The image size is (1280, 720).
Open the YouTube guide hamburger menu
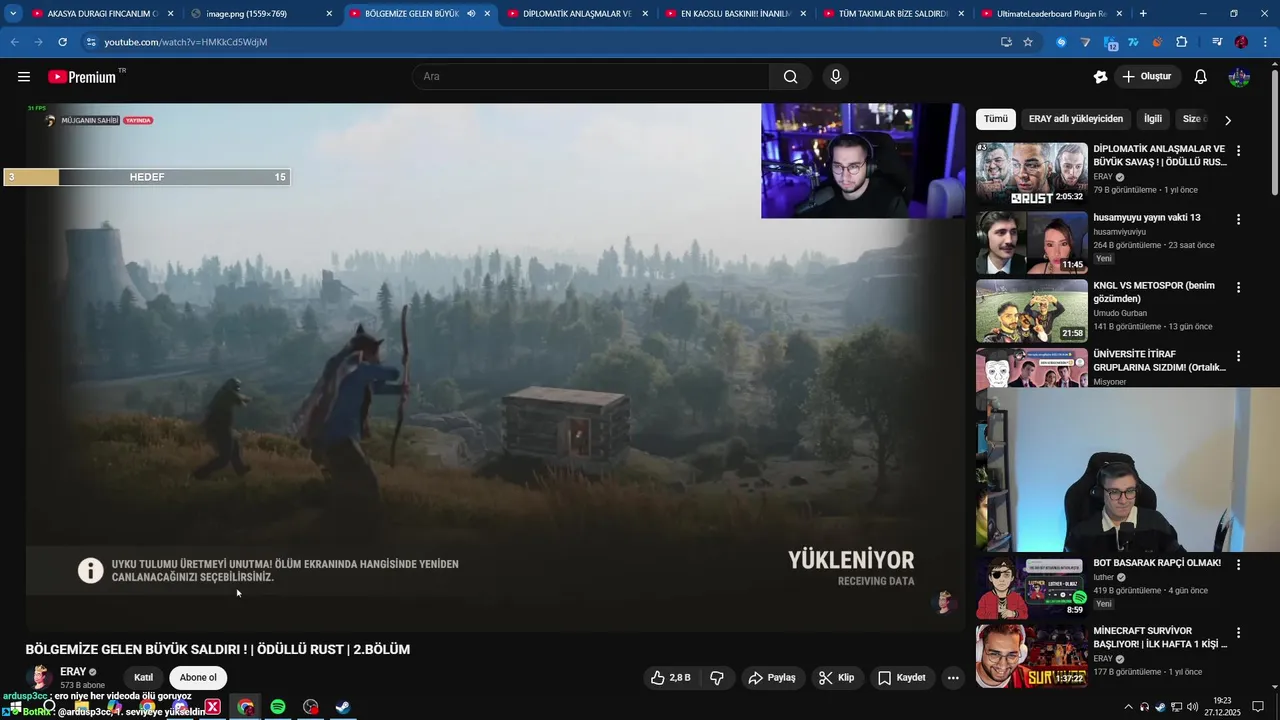(x=24, y=77)
